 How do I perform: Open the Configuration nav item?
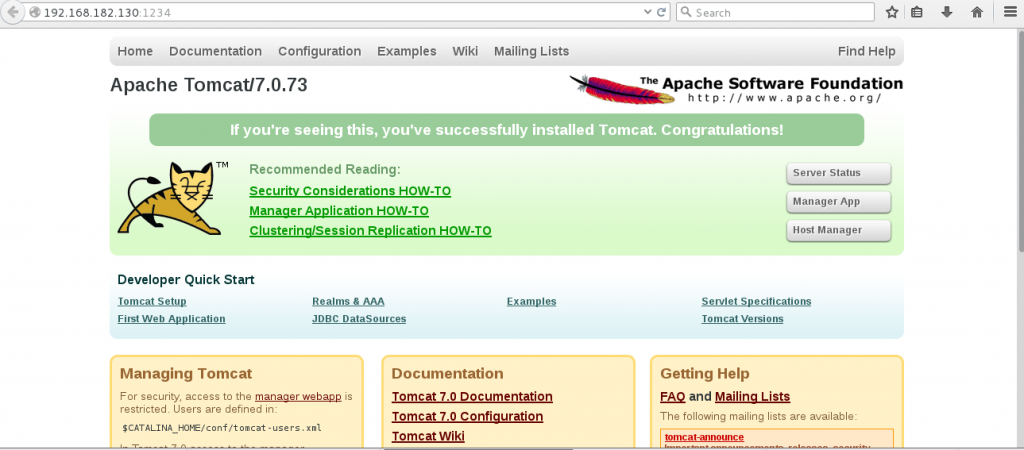[x=319, y=51]
